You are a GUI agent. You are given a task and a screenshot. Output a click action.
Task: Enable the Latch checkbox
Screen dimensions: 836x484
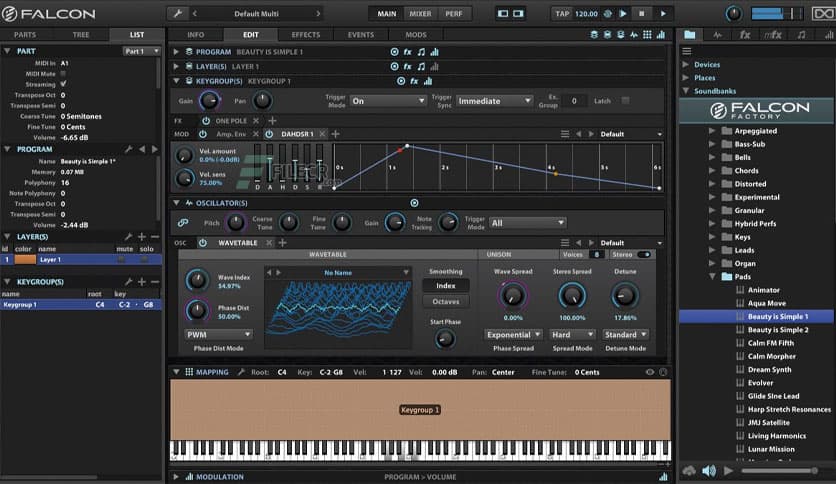[625, 100]
